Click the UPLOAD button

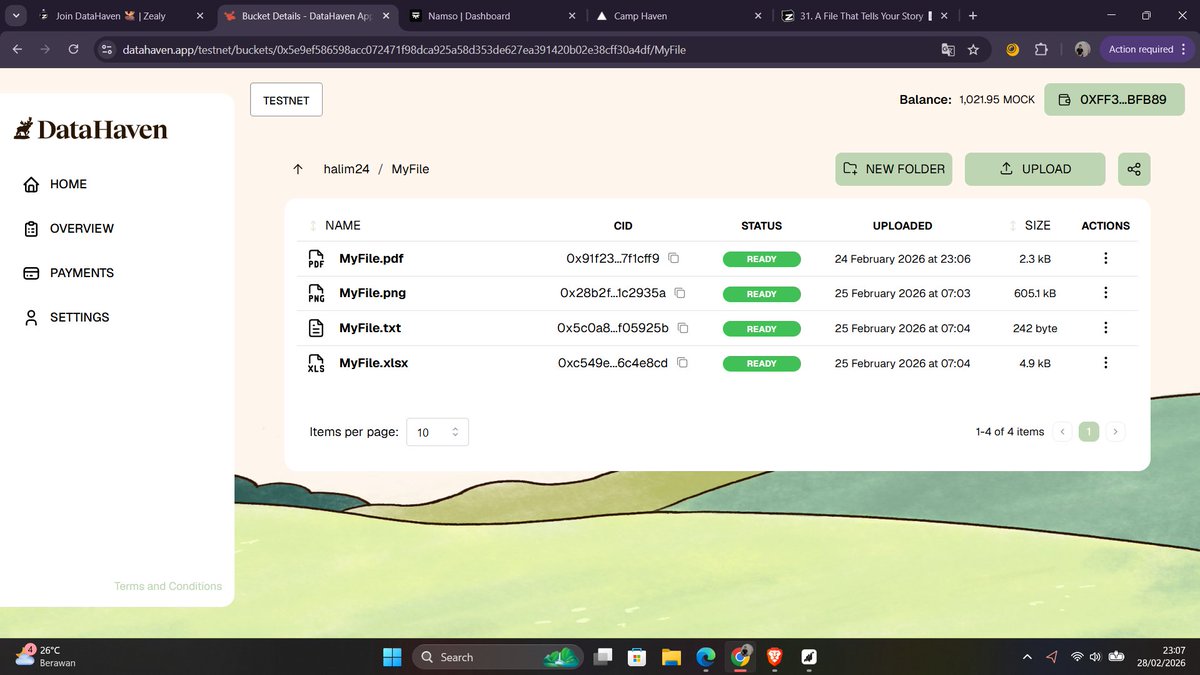click(1035, 169)
